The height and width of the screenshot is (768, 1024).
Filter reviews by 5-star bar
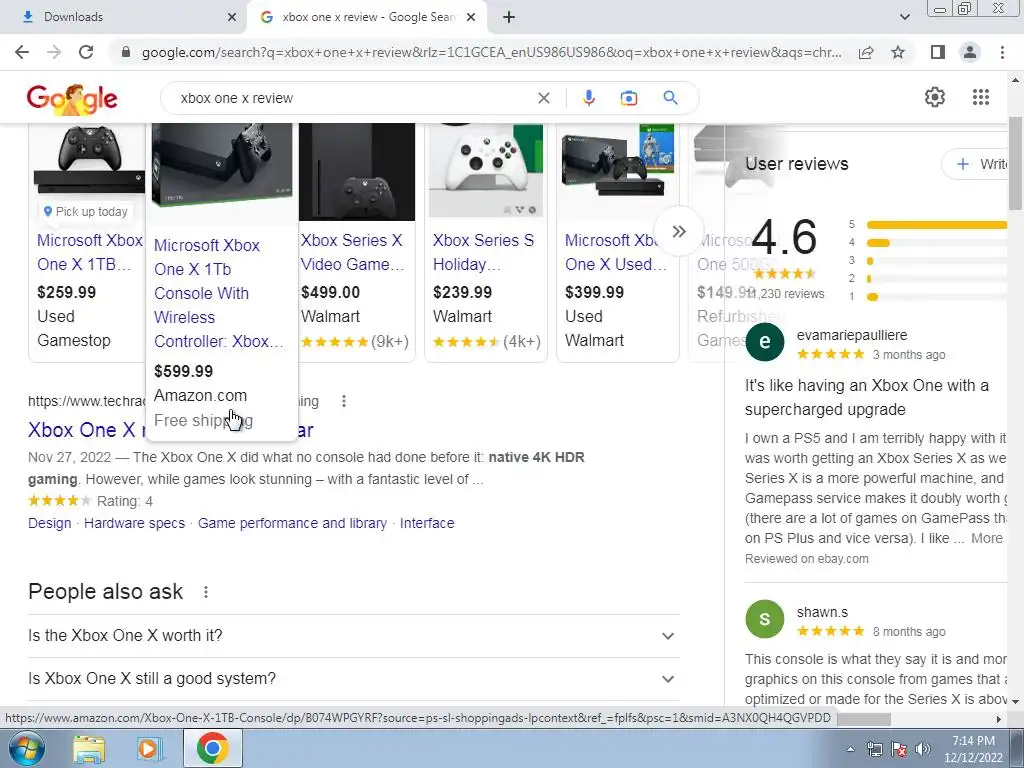pos(936,225)
